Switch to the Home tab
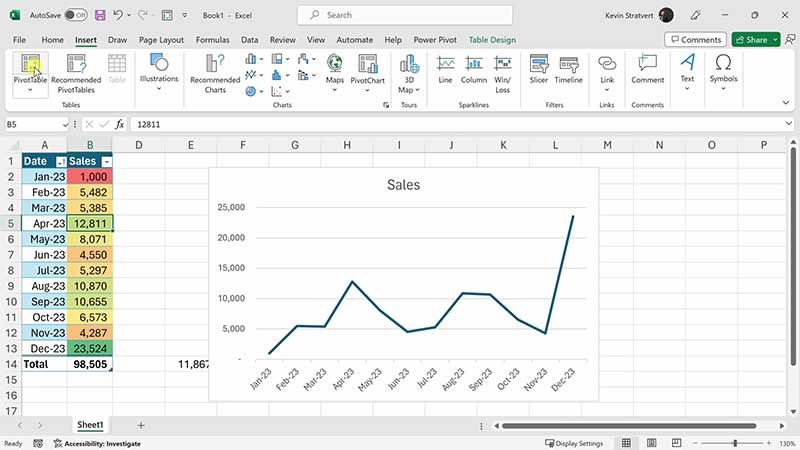This screenshot has height=450, width=800. pos(53,40)
